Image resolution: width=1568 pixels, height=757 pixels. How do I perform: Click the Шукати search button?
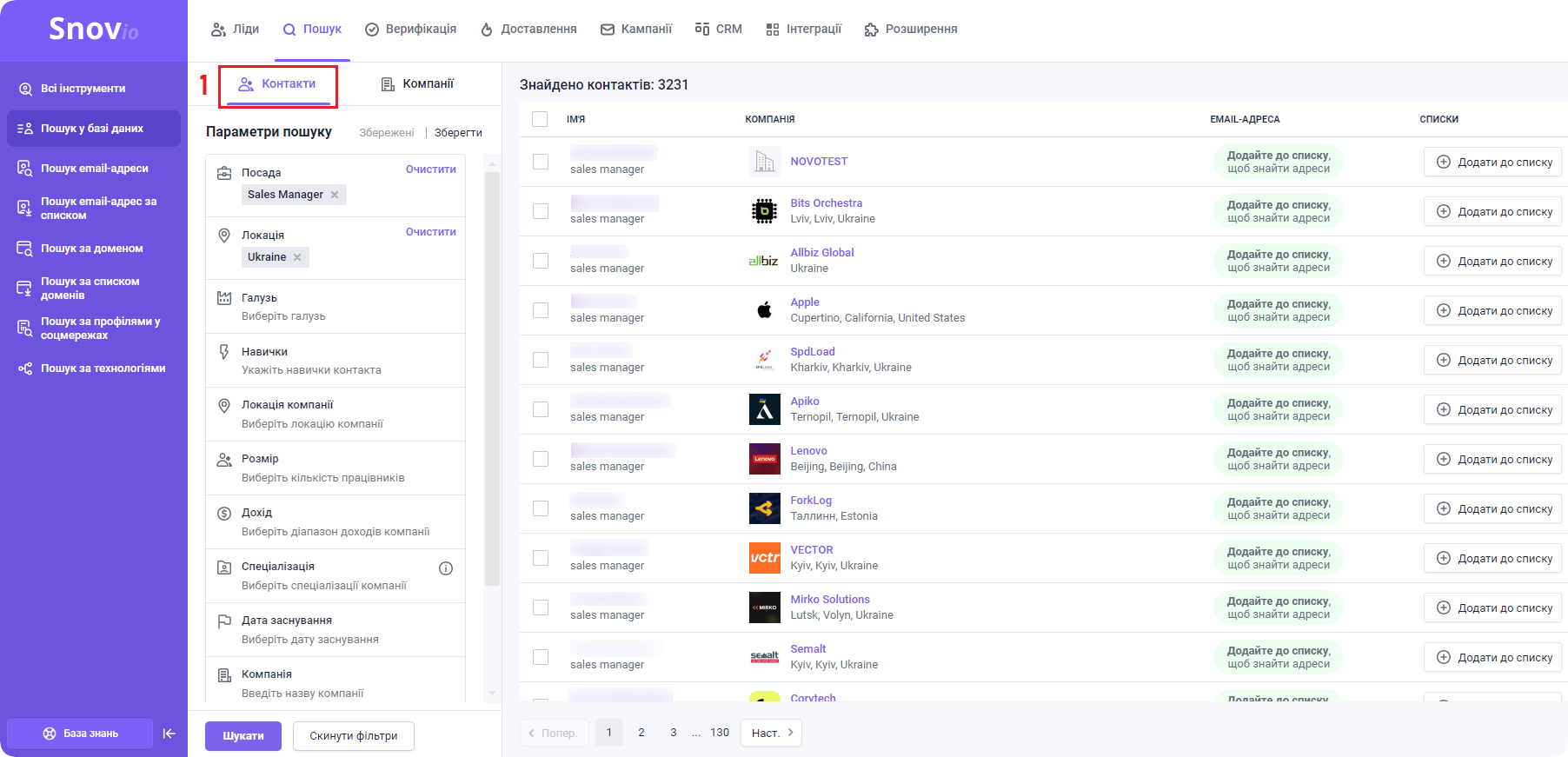click(x=243, y=736)
